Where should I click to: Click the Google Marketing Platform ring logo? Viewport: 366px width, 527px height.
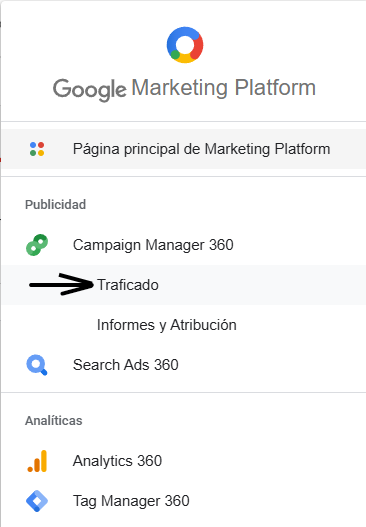pos(185,45)
